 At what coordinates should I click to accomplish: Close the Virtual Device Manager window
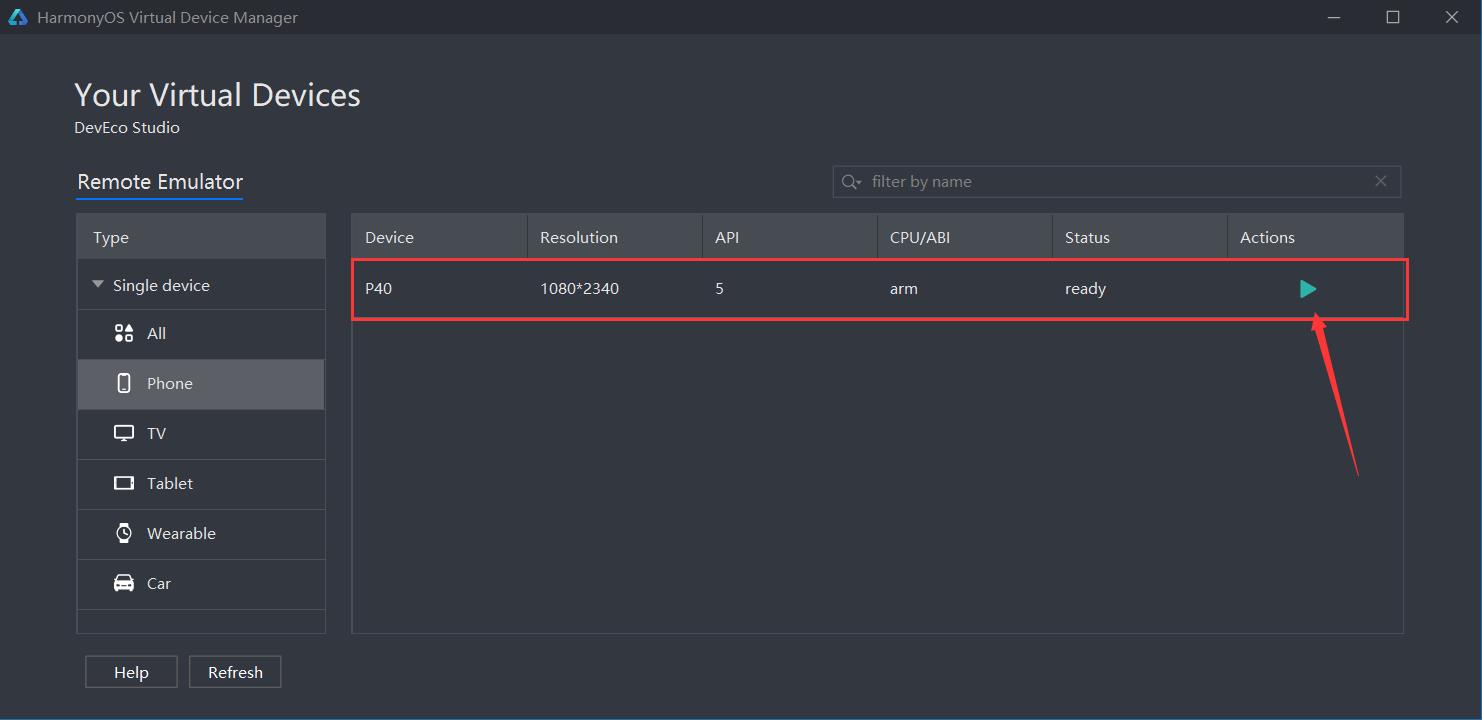[x=1452, y=17]
